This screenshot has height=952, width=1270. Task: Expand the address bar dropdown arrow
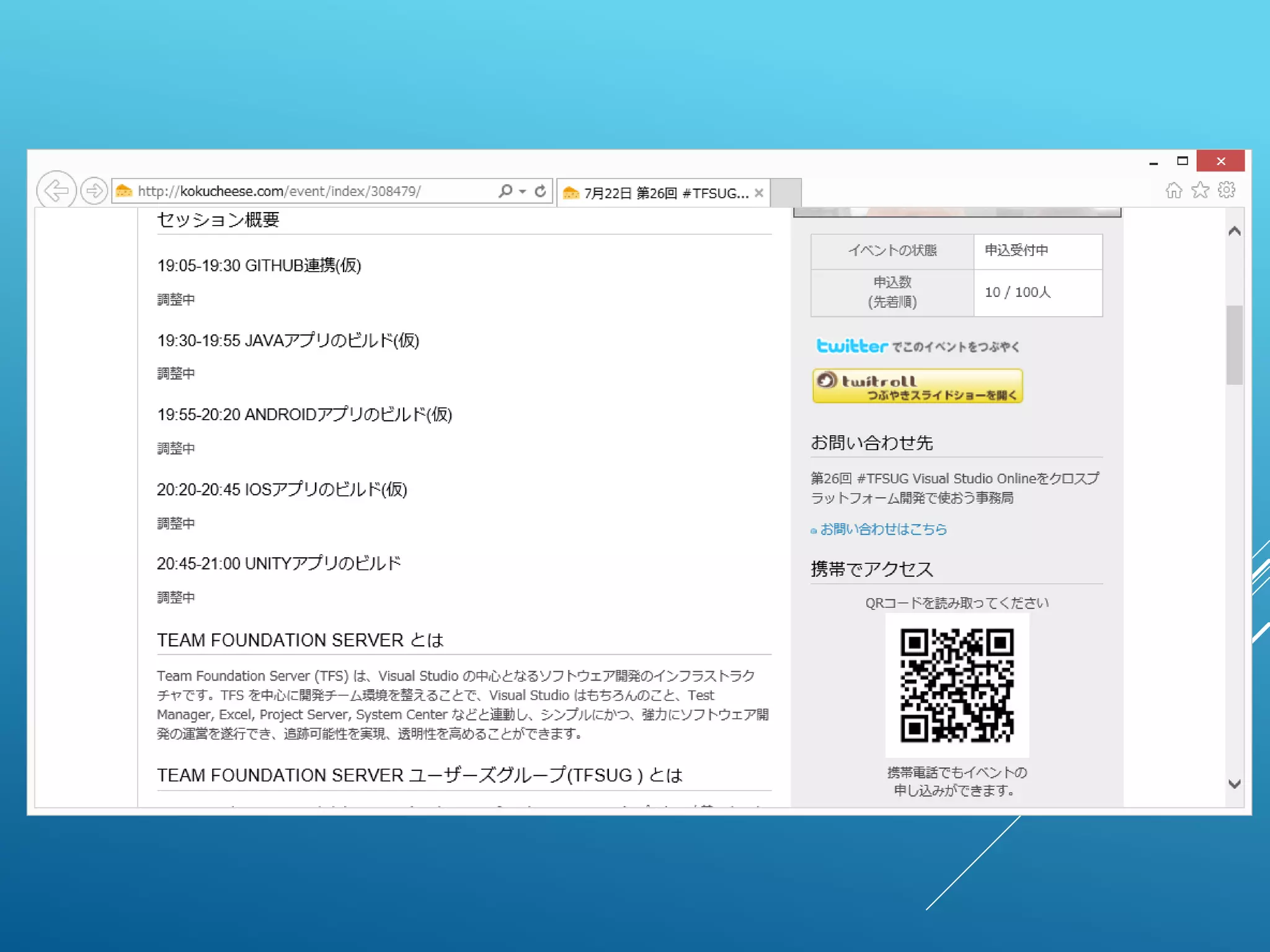point(523,192)
